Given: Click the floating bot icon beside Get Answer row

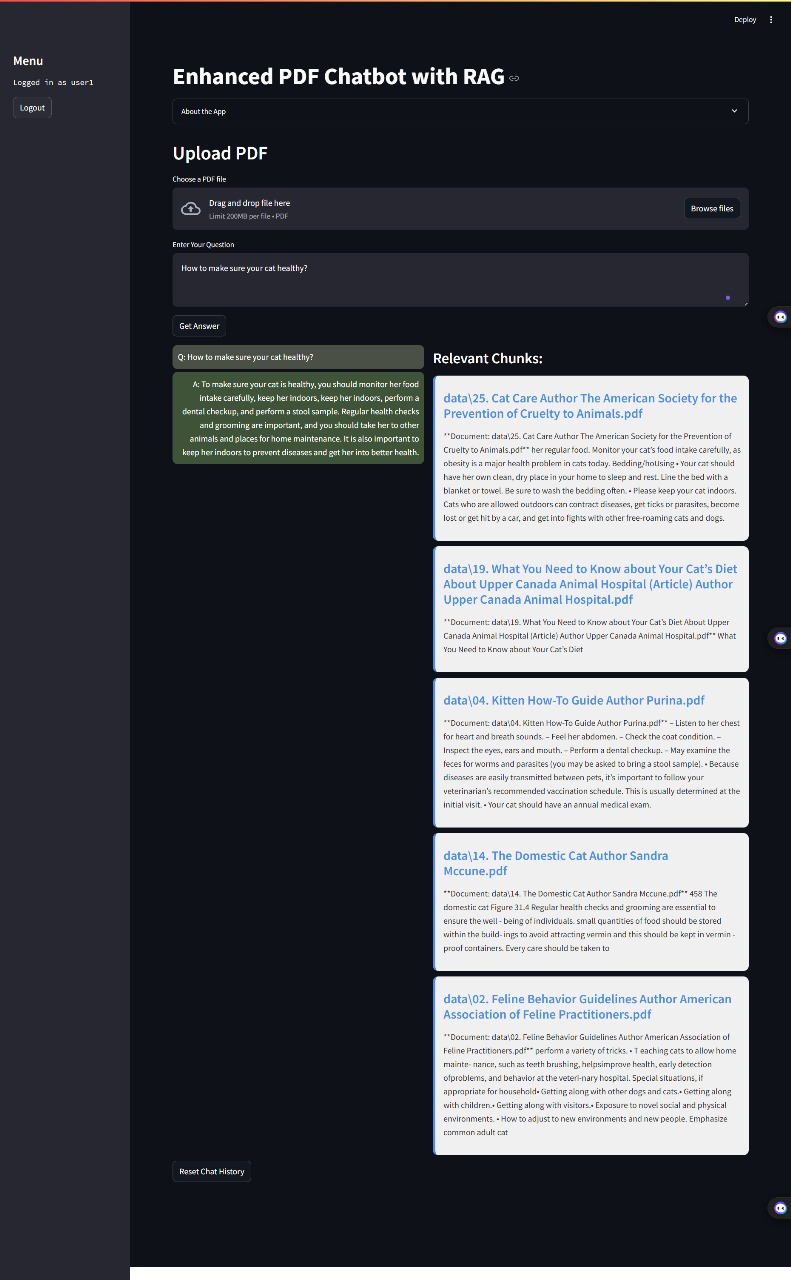Looking at the screenshot, I should 780,317.
